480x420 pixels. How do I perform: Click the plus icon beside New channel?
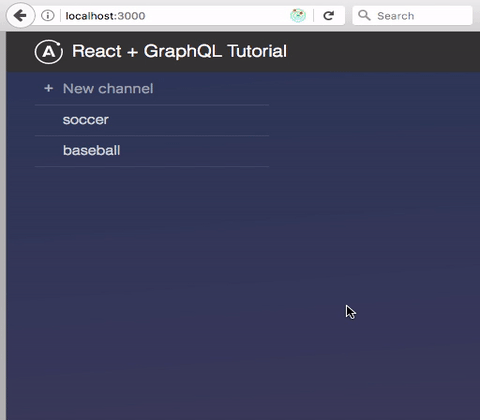[x=49, y=88]
